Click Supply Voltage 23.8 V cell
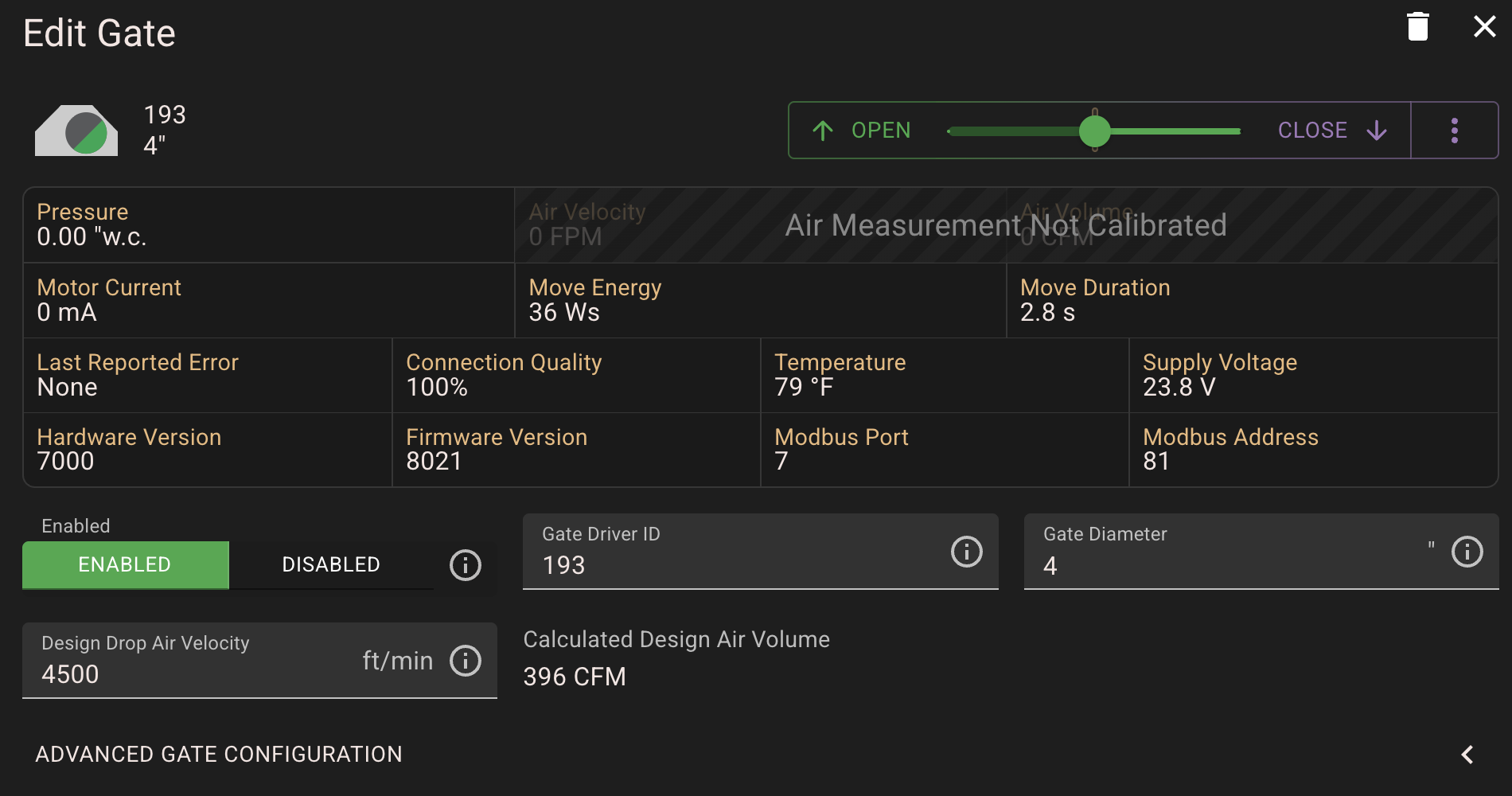 click(1313, 375)
